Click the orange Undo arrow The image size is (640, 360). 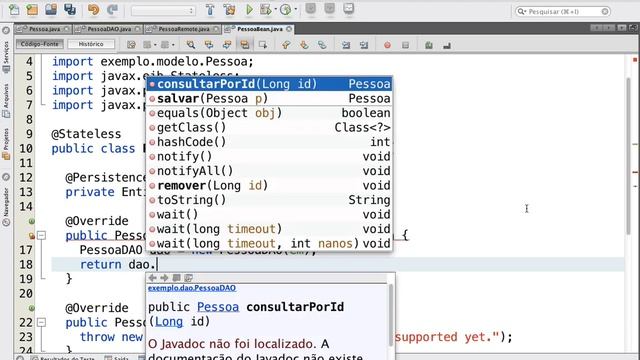click(93, 9)
